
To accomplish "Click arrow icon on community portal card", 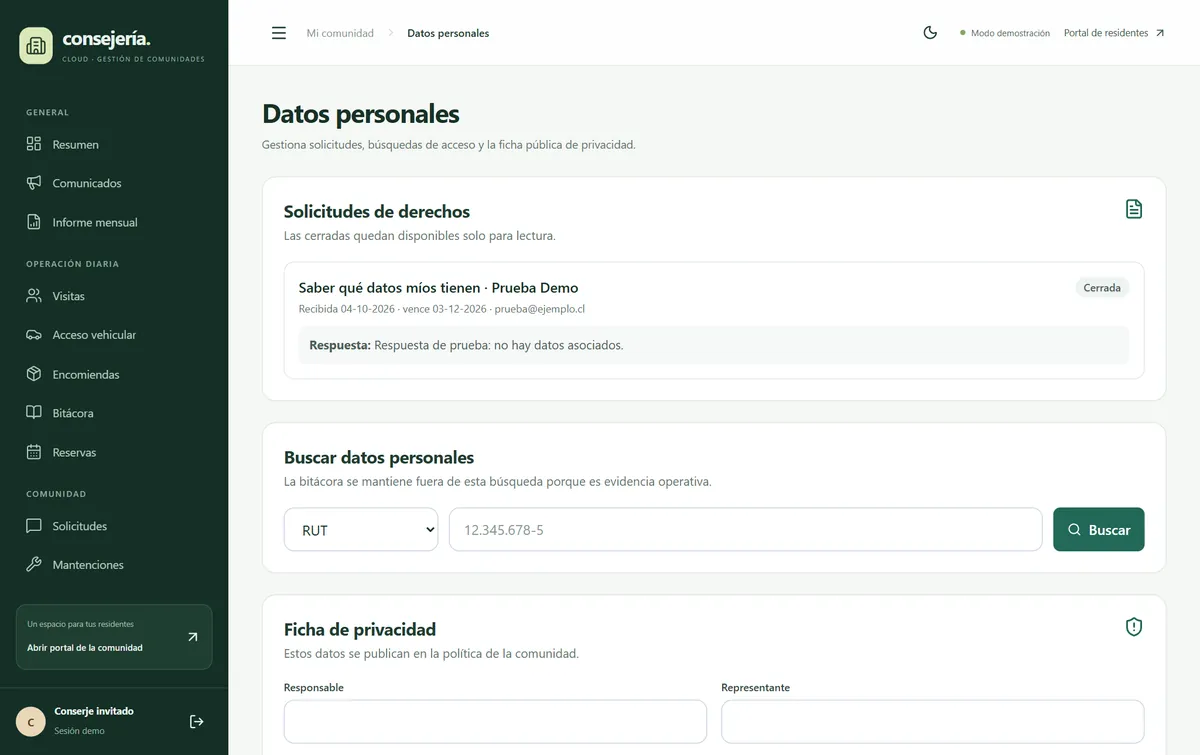I will (x=193, y=637).
